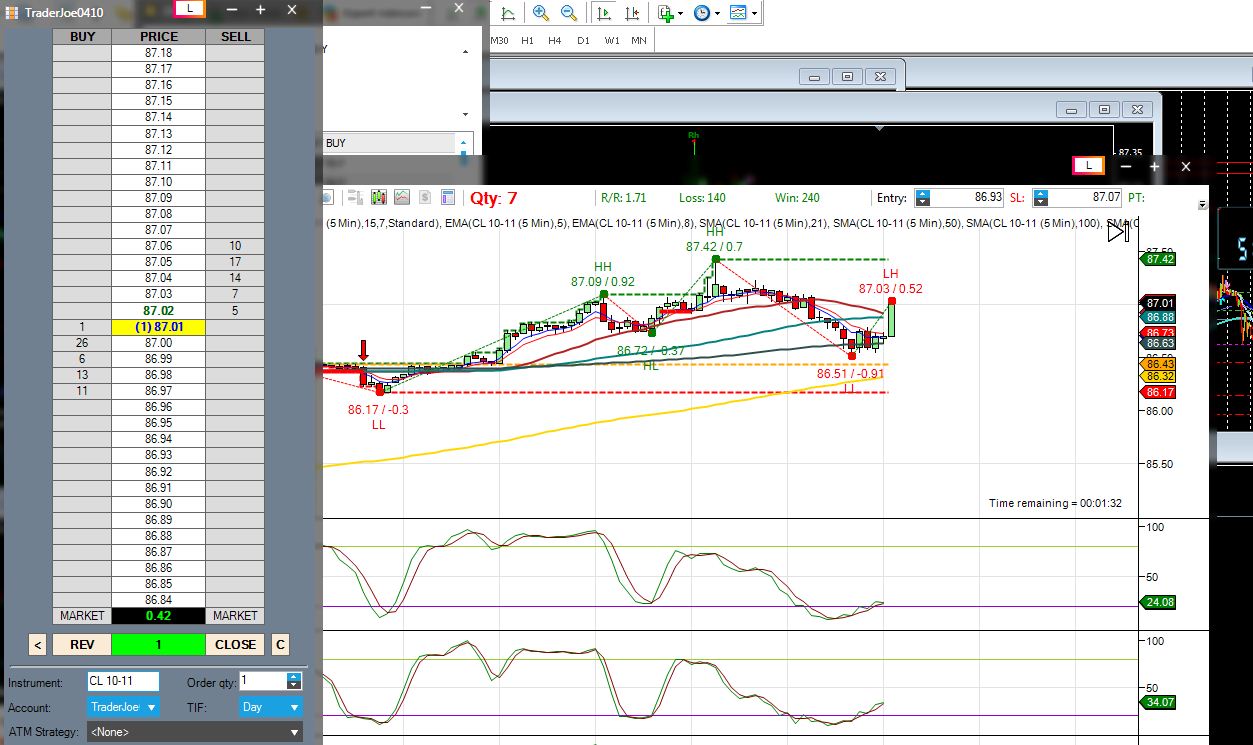Click the chart templates icon
This screenshot has width=1253, height=745.
738,13
